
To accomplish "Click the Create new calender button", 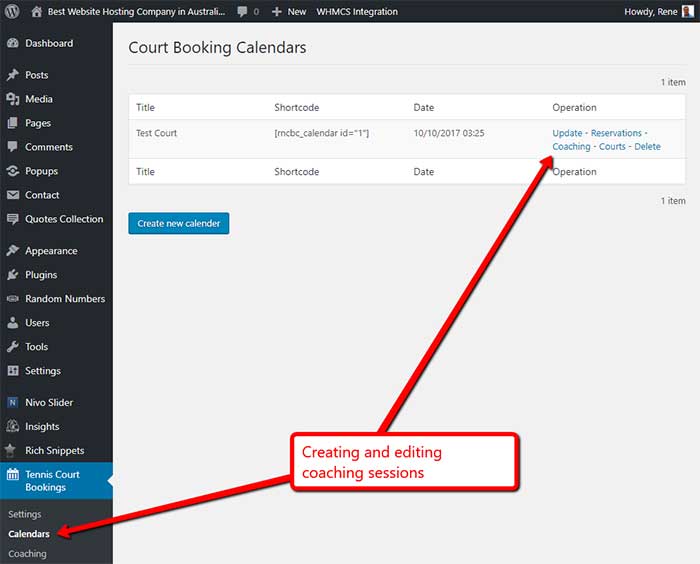I will 179,223.
